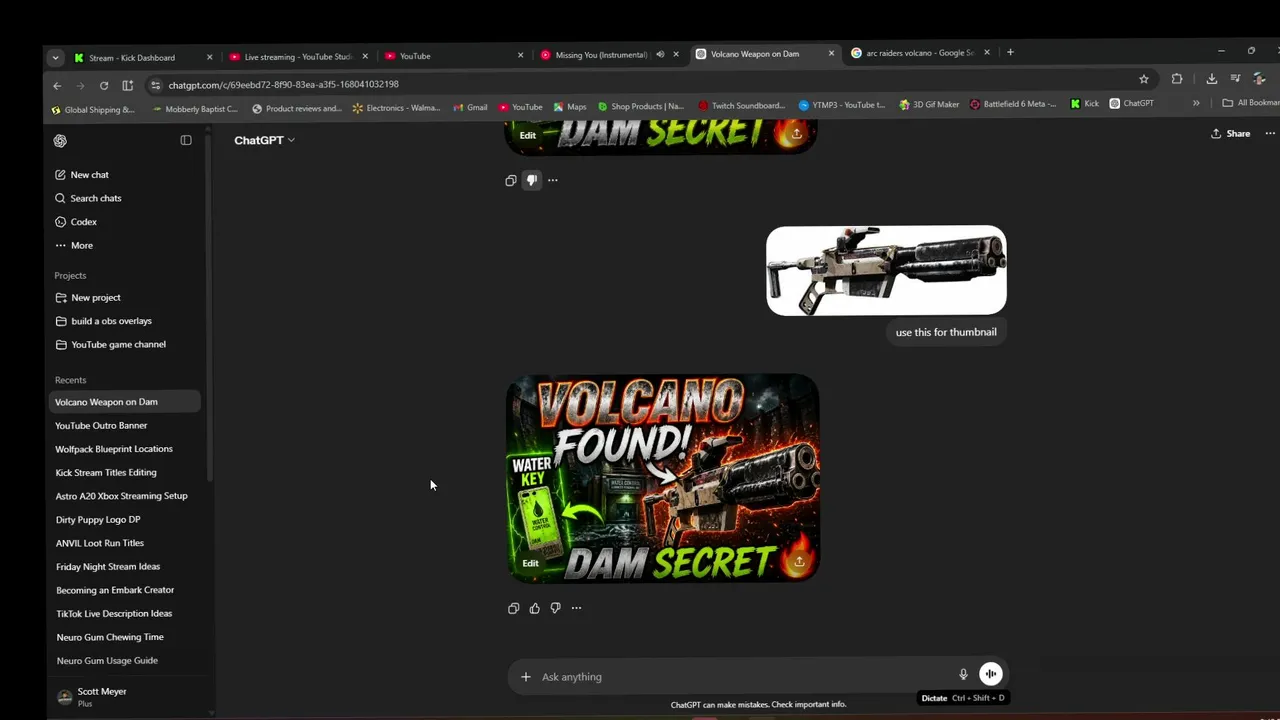This screenshot has width=1280, height=720.
Task: Switch to the arc raiders volcano Google tab
Action: (x=920, y=53)
